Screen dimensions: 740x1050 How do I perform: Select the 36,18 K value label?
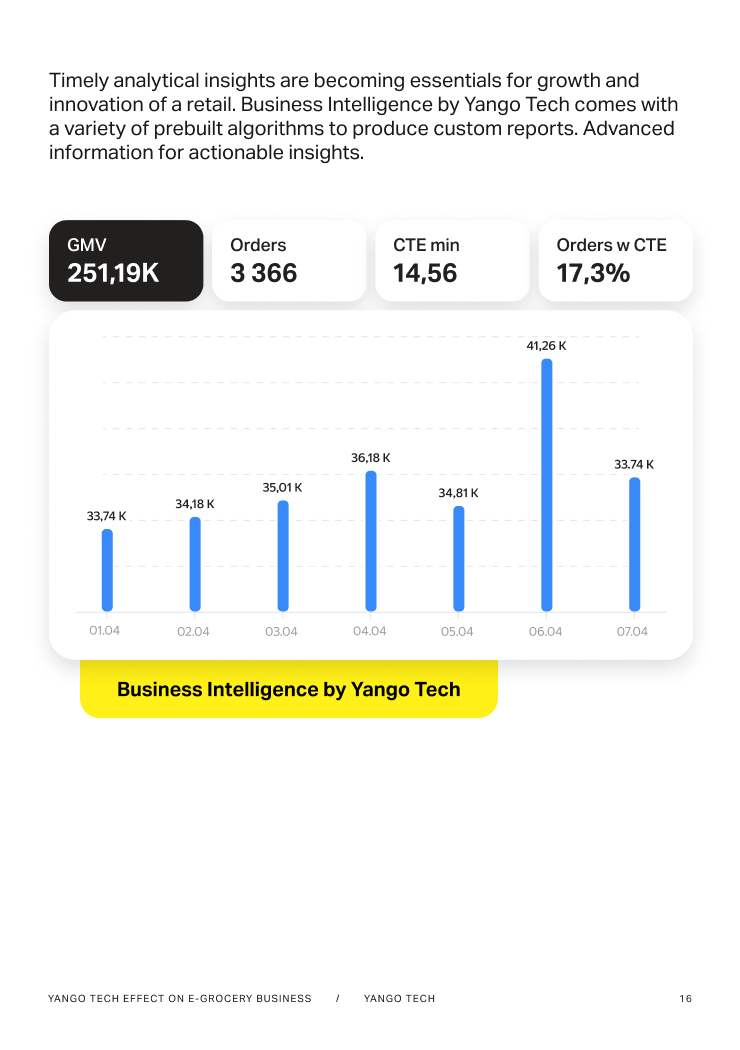(x=371, y=458)
